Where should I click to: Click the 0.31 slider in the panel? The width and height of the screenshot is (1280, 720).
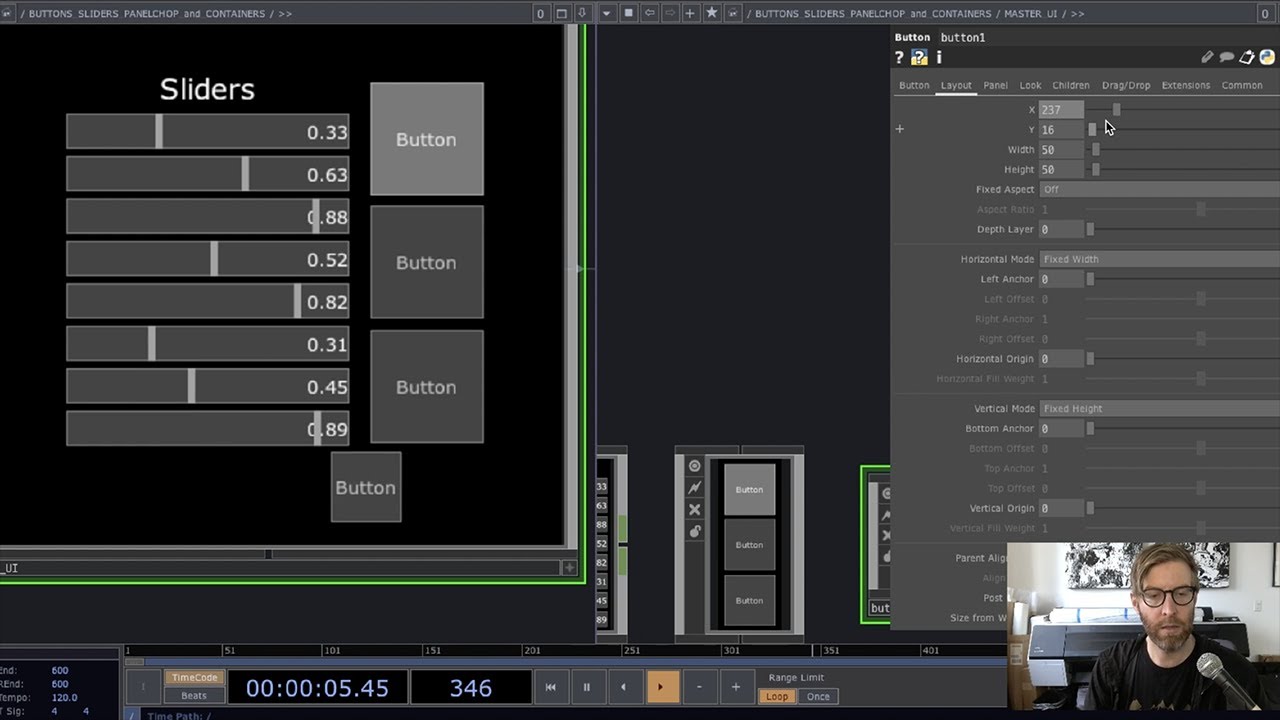[x=208, y=344]
